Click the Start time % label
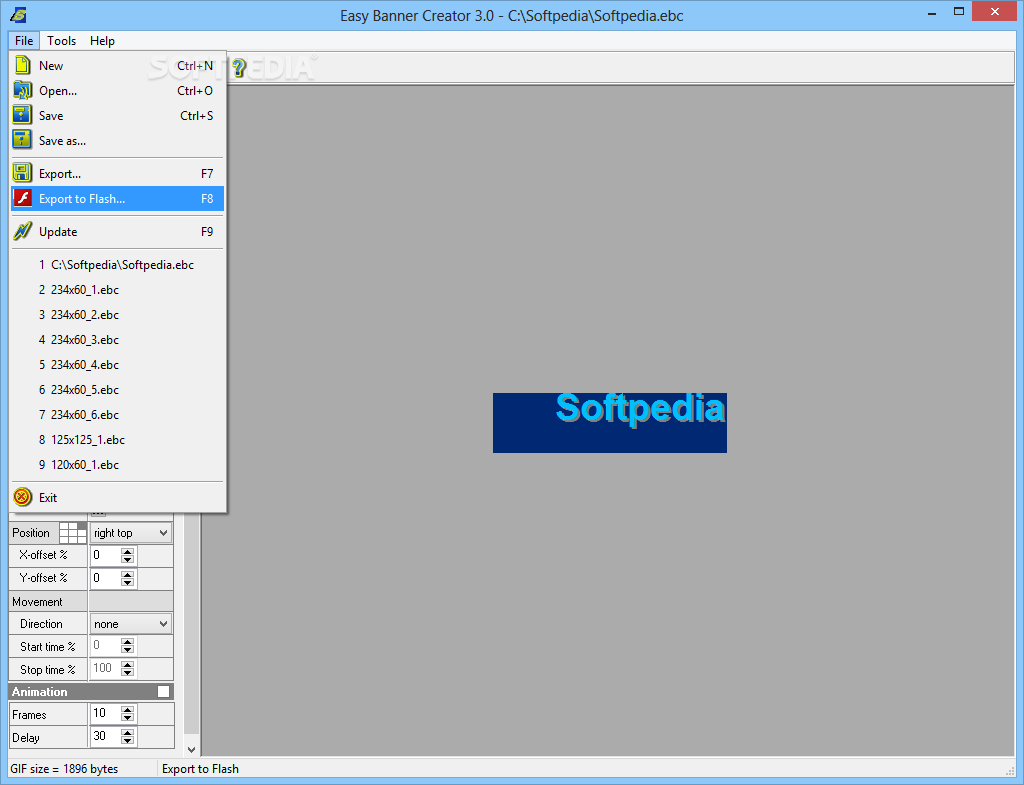The image size is (1024, 785). pyautogui.click(x=48, y=647)
